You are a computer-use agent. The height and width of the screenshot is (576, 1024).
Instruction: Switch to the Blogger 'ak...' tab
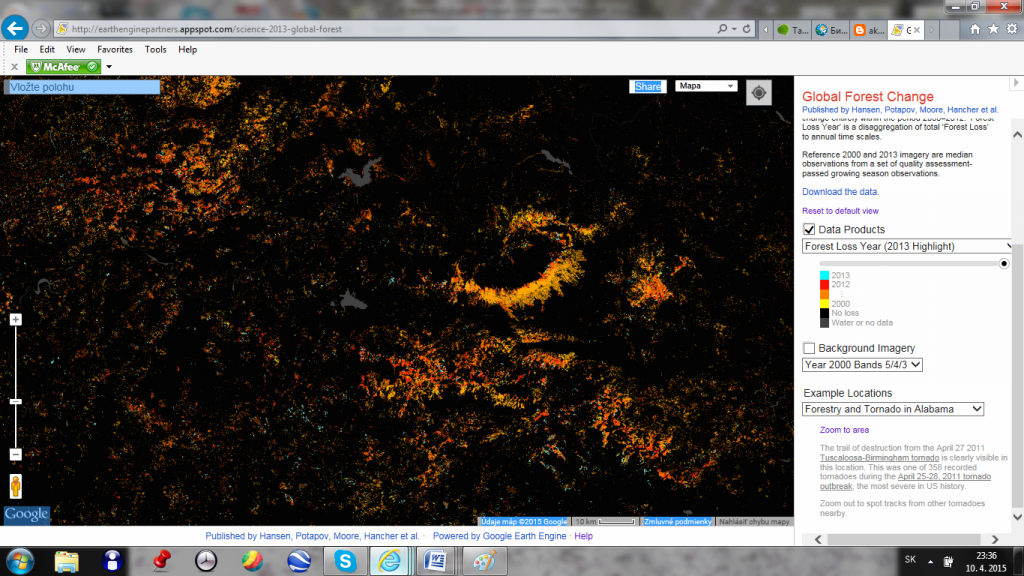(869, 29)
